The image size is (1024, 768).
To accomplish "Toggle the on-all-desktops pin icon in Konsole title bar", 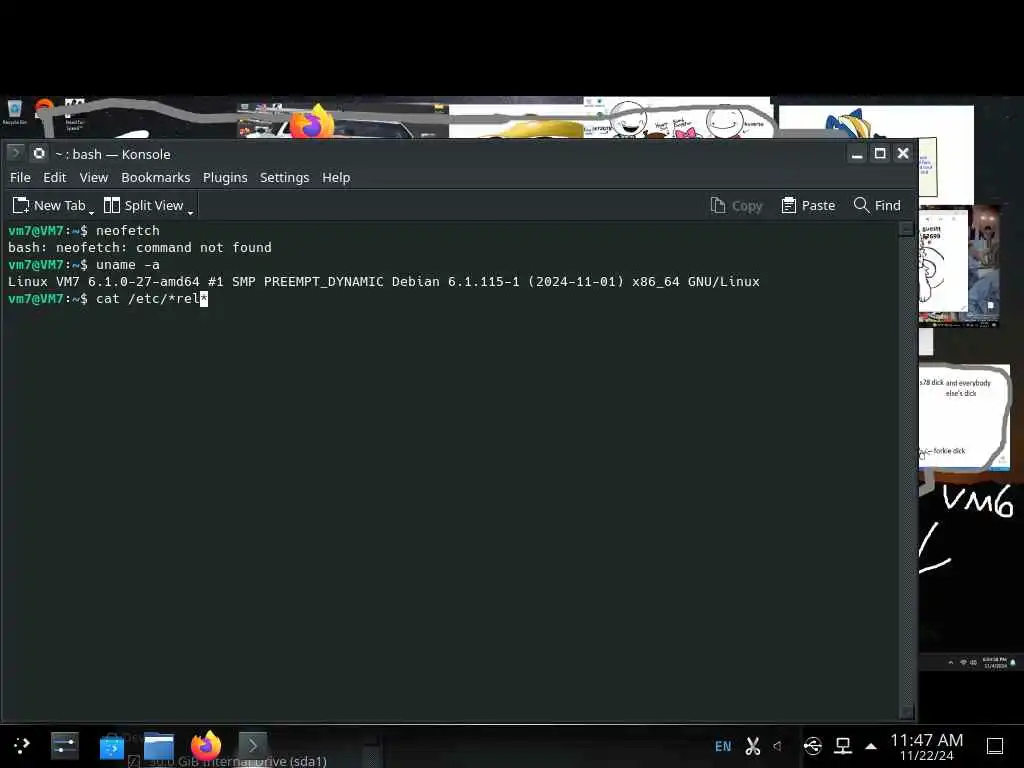I will [x=39, y=153].
